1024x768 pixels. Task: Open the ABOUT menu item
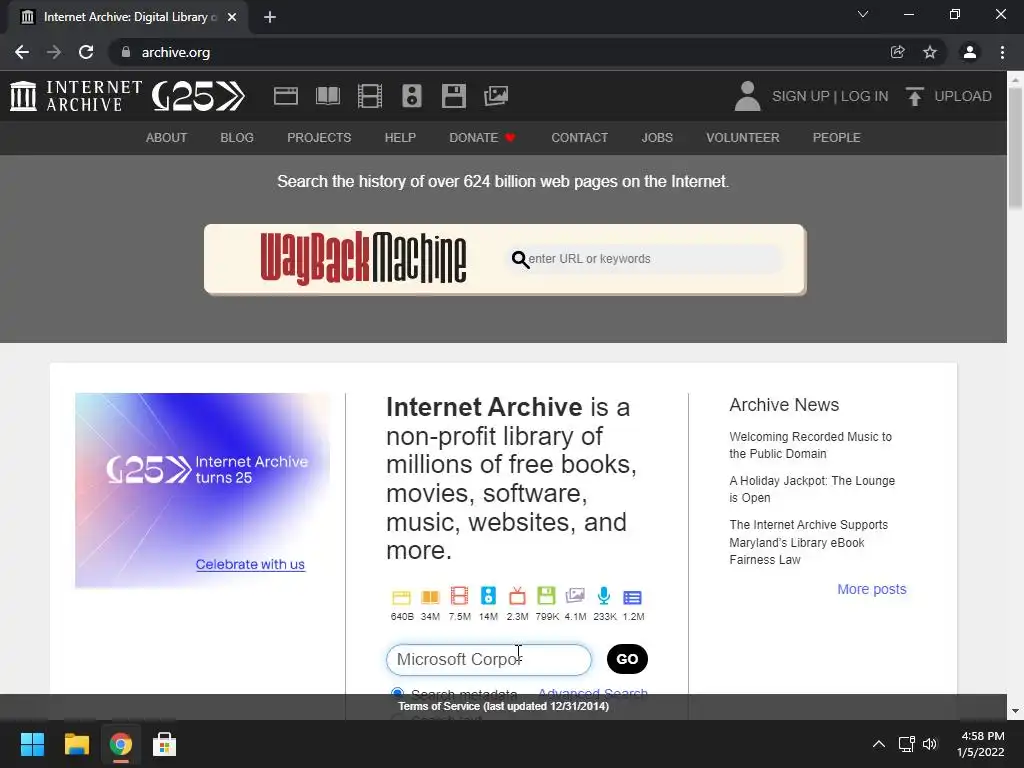166,138
